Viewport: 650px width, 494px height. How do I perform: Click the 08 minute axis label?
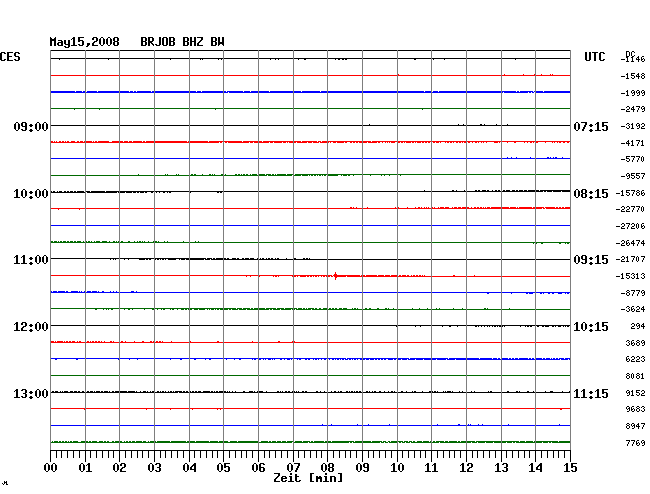click(x=327, y=468)
